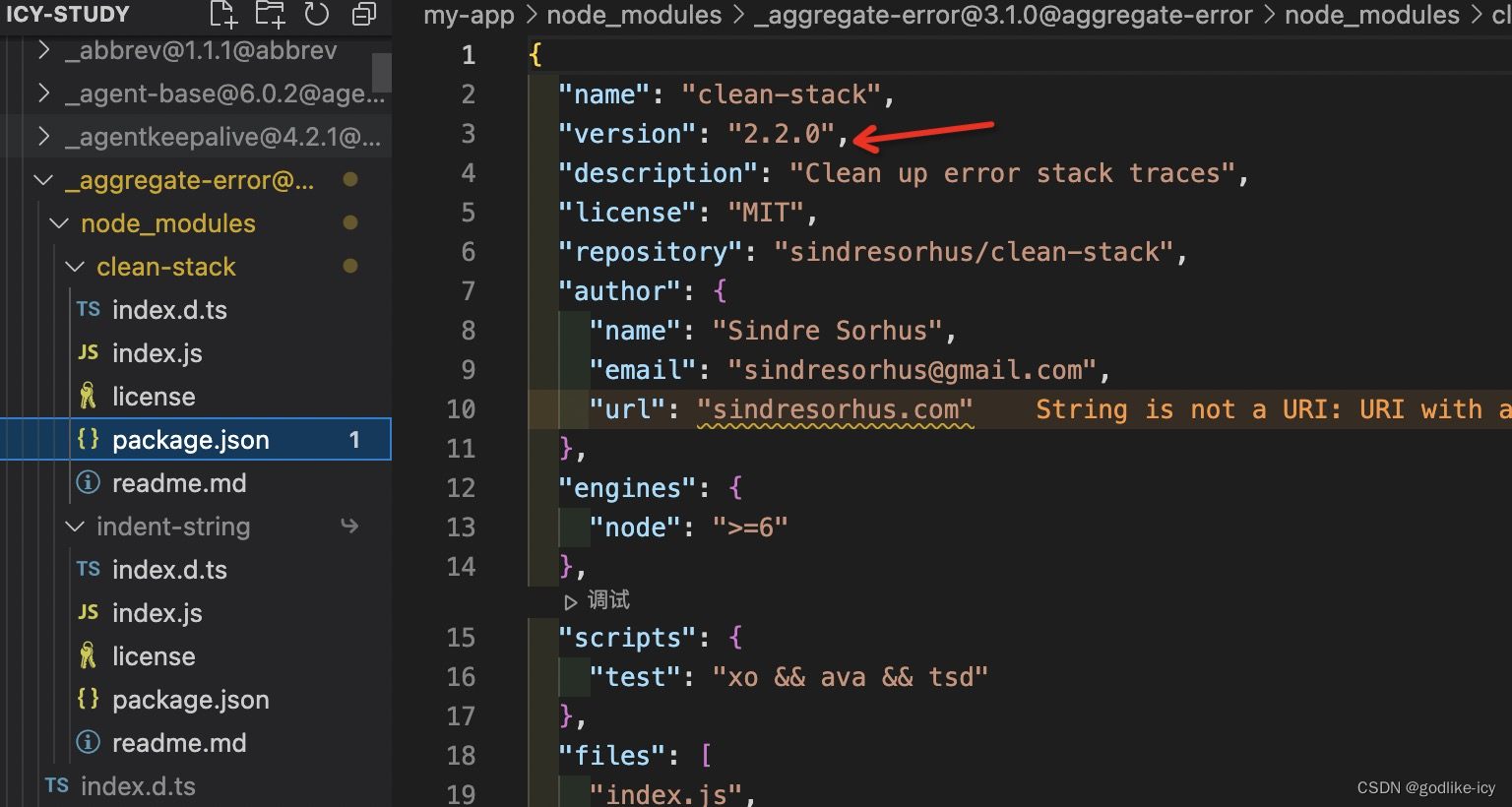This screenshot has width=1512, height=807.
Task: Click the problem count badge on package.json
Action: pos(354,440)
